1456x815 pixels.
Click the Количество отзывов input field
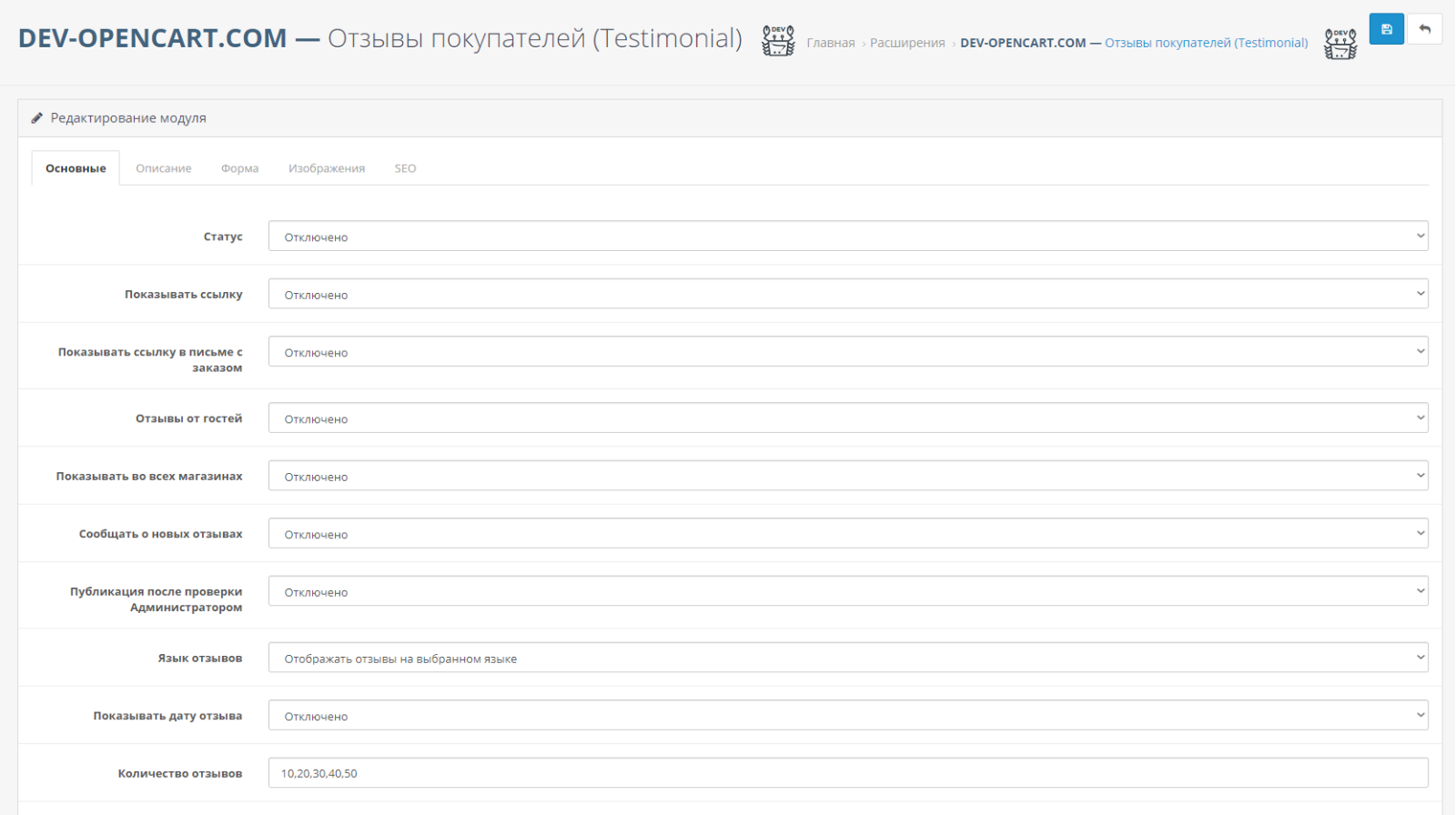[x=848, y=773]
